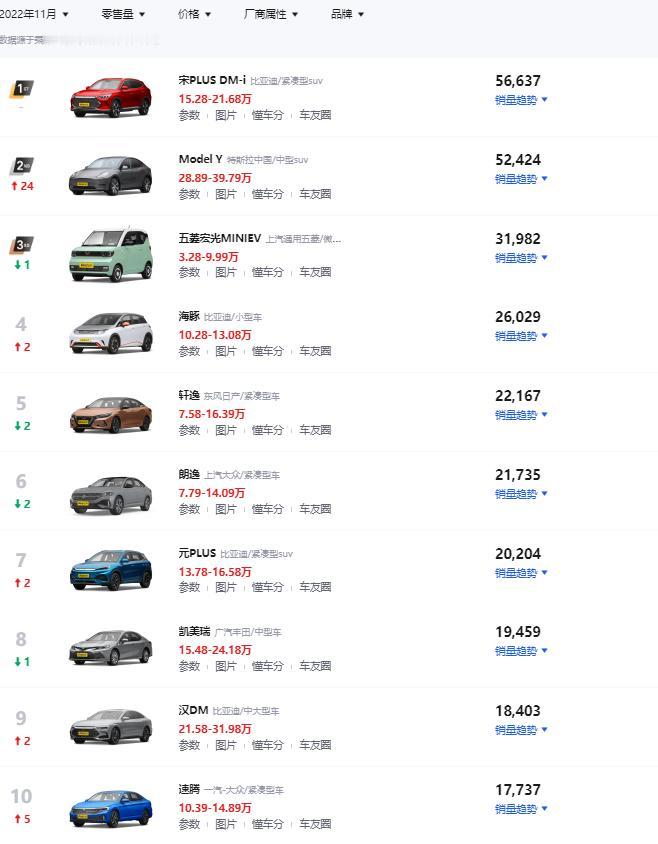
Task: Click the rank 1 gold badge icon
Action: point(21,89)
